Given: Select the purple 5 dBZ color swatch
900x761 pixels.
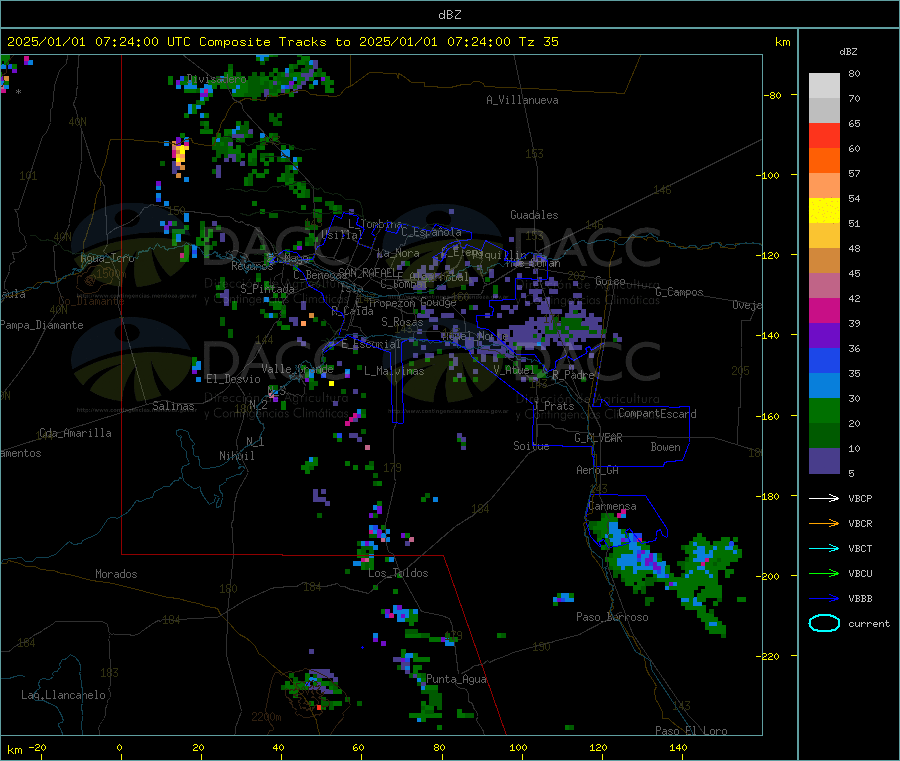Looking at the screenshot, I should coord(824,461).
